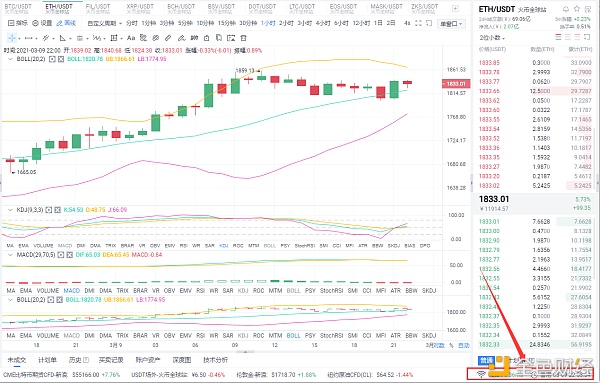
Task: Click the detail panel icon beside star
Action: pos(588,9)
